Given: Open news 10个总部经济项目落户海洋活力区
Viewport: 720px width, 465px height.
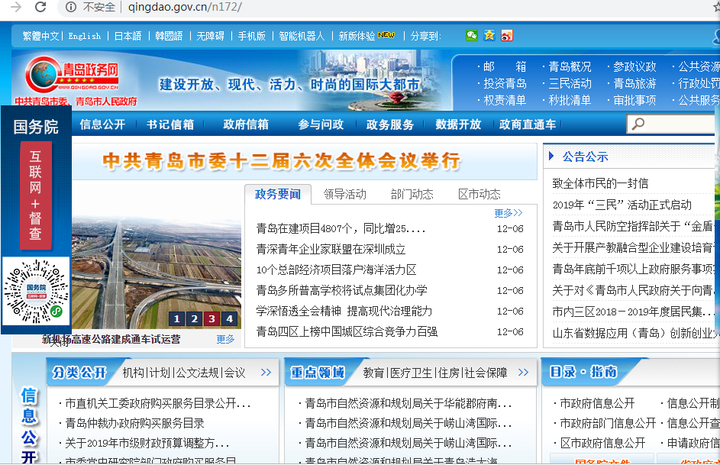Looking at the screenshot, I should pyautogui.click(x=336, y=270).
